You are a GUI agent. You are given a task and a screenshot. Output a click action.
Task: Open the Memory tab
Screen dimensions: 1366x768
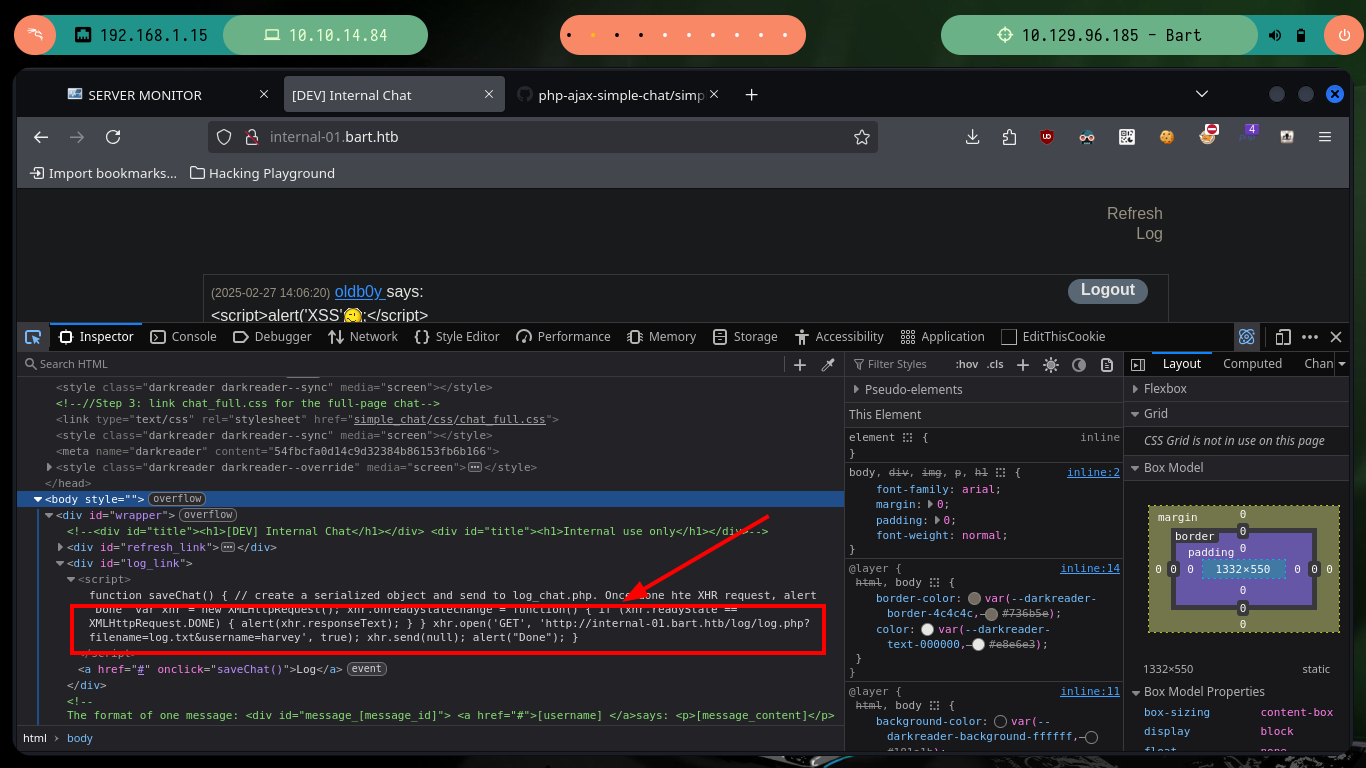[661, 337]
